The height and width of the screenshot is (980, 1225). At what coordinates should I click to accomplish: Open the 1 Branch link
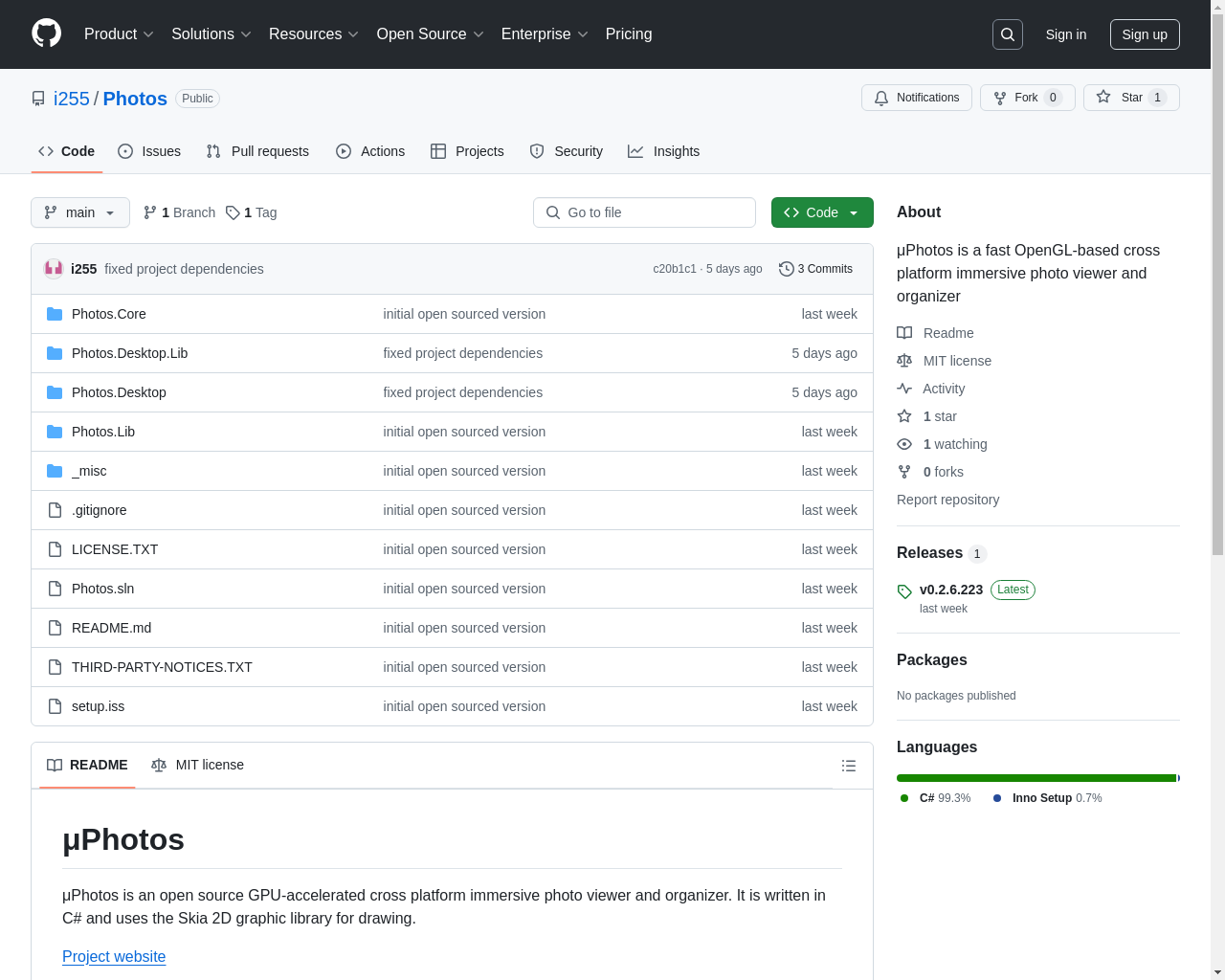click(x=179, y=212)
